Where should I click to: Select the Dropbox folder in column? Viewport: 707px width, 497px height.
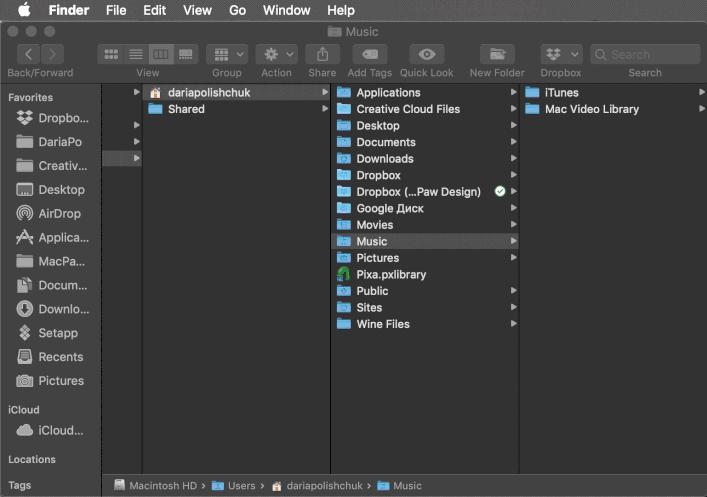(x=425, y=175)
